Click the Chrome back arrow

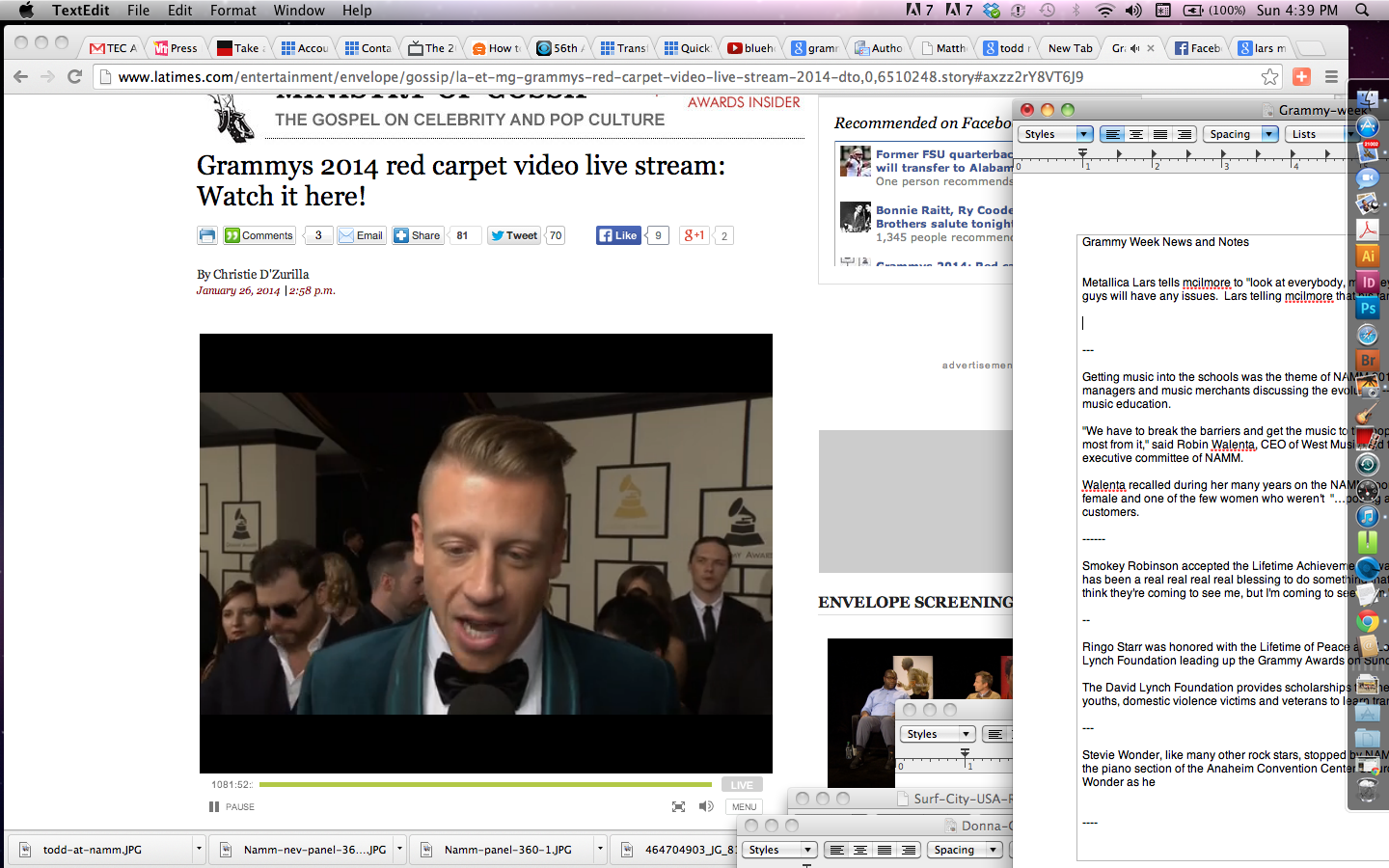coord(19,76)
